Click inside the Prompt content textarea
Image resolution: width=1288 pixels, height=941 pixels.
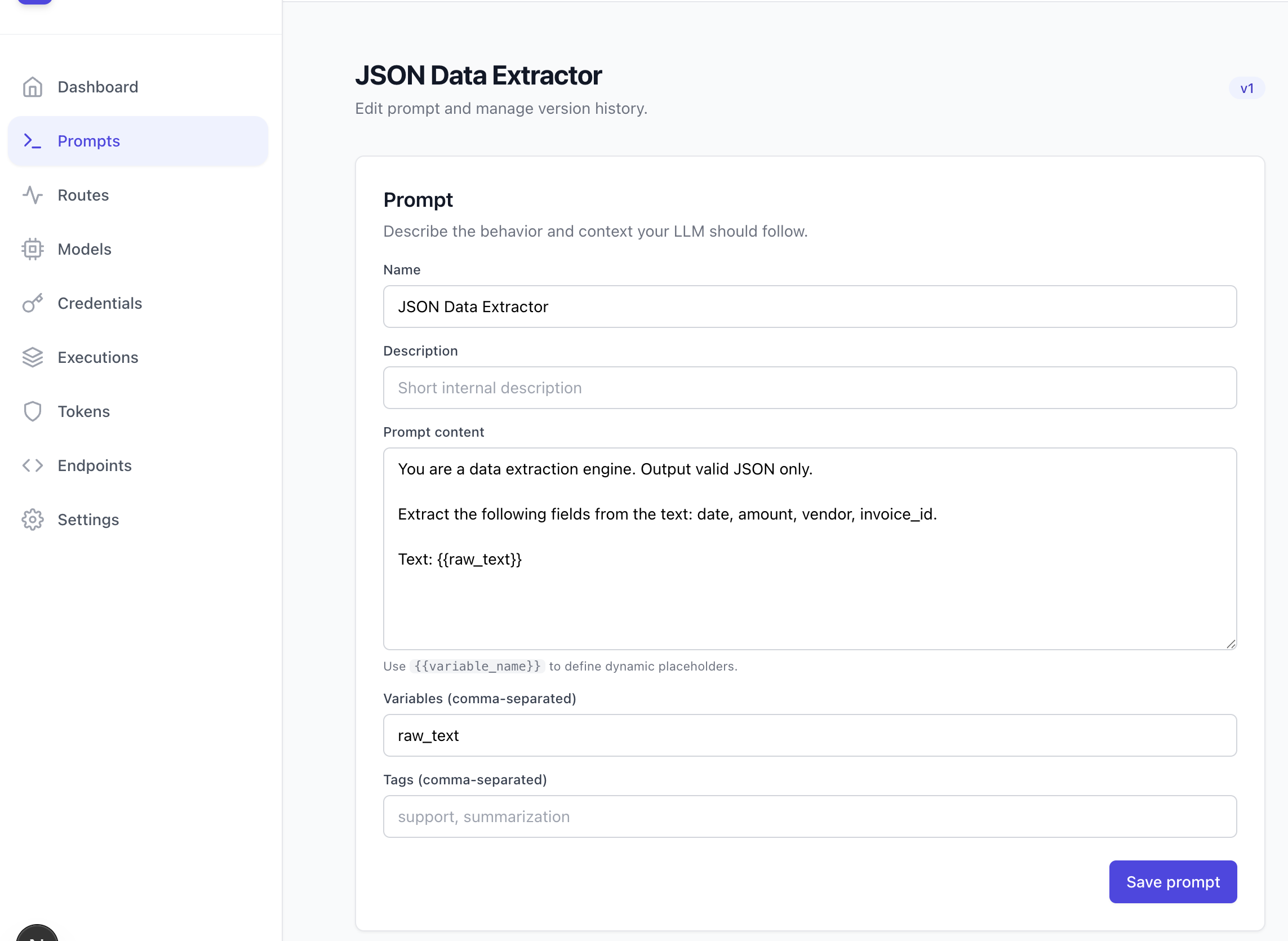click(809, 547)
